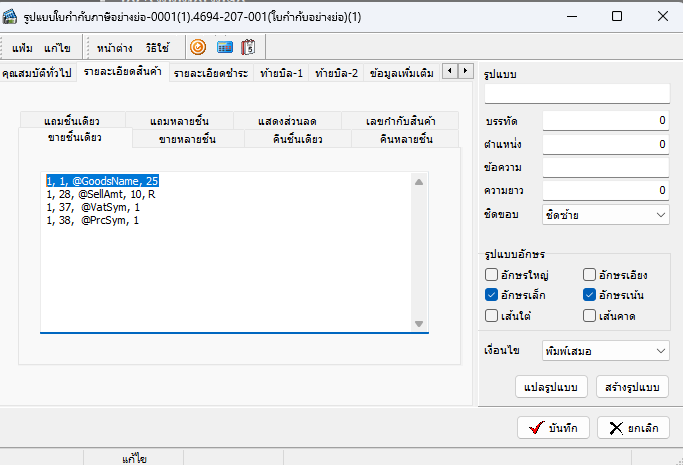Screen dimensions: 683x465
Task: Switch to the รายละเอียดชำระ tab
Action: click(211, 73)
